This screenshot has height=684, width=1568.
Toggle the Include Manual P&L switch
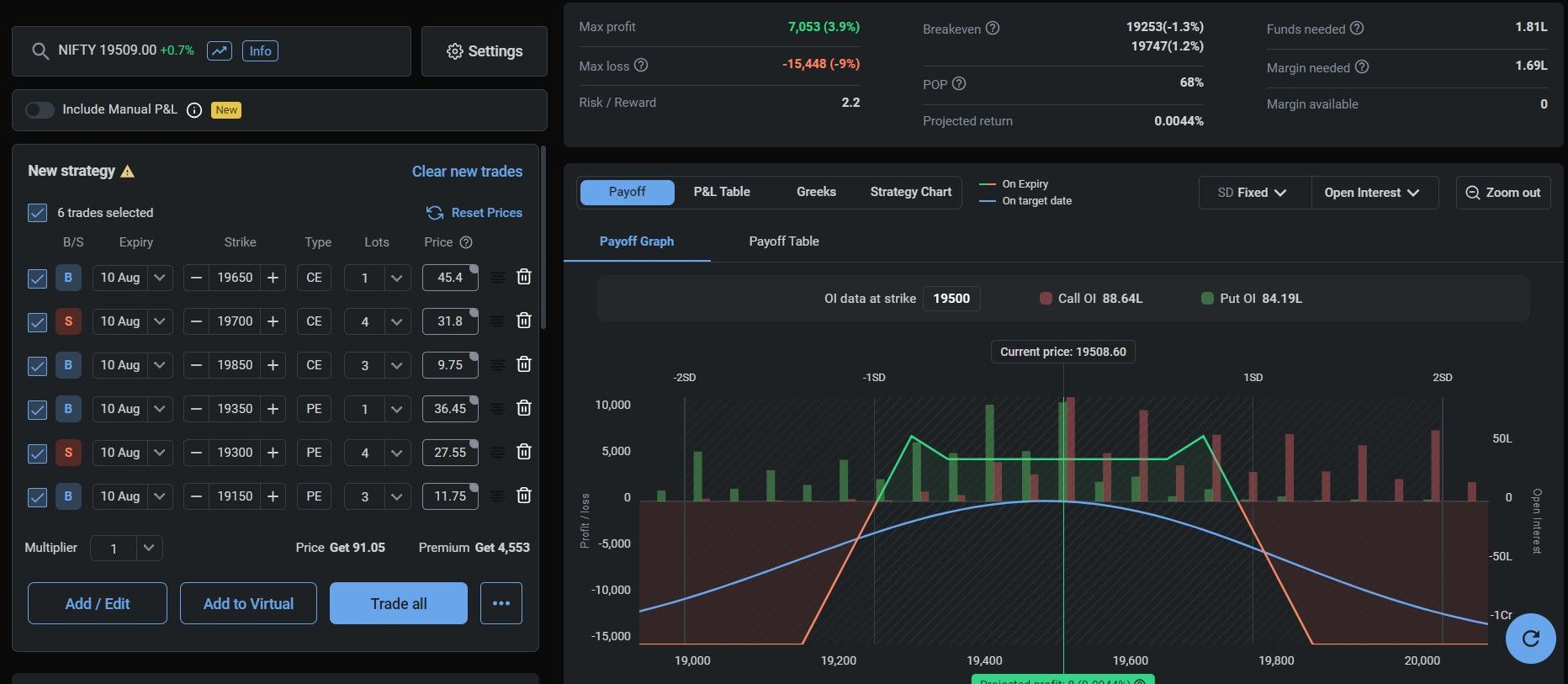(x=40, y=110)
